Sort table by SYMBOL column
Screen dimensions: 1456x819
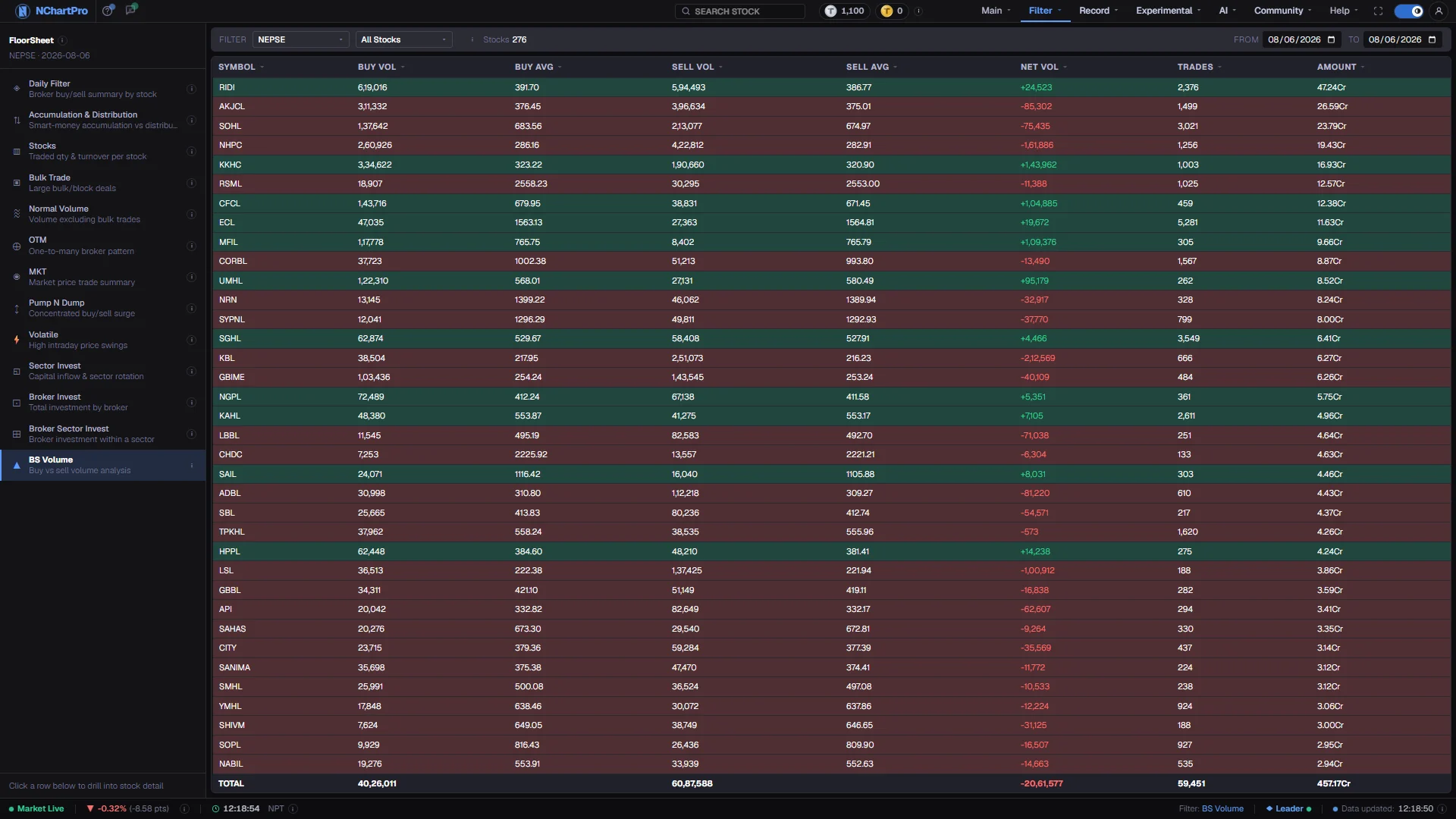point(241,67)
